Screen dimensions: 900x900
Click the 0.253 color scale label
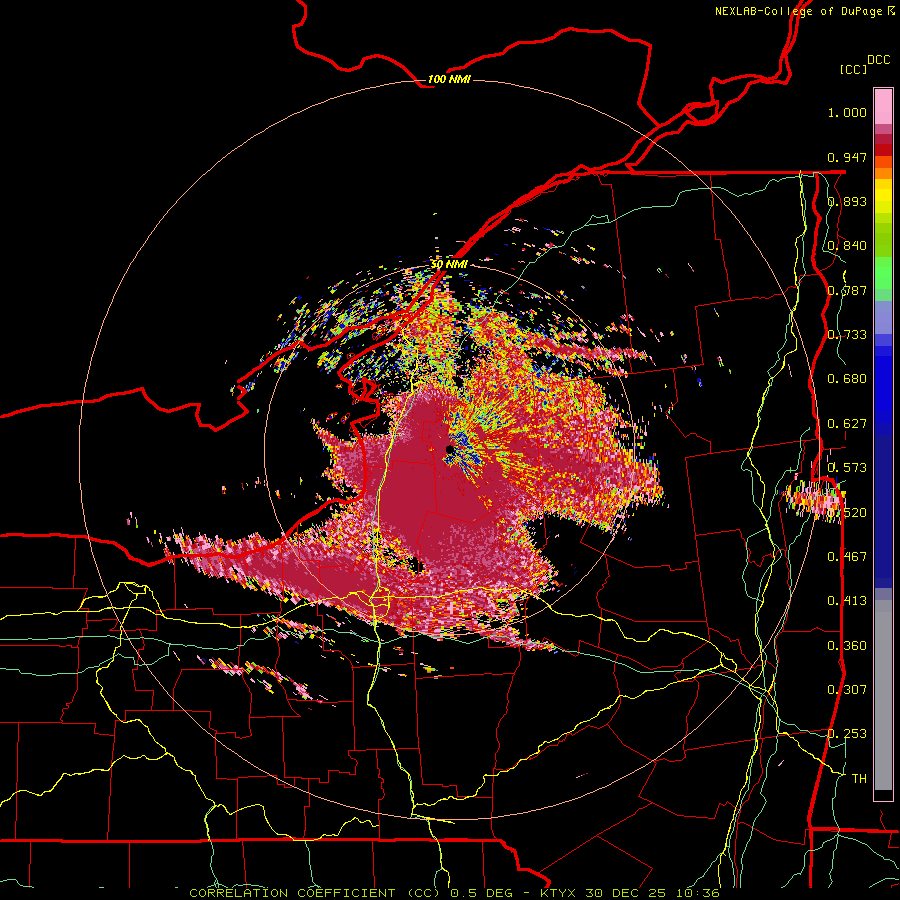pyautogui.click(x=847, y=734)
